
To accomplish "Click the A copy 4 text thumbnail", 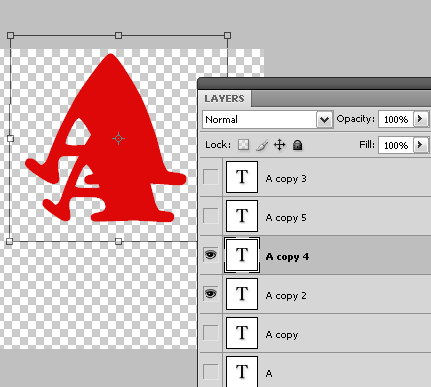I will [x=242, y=255].
